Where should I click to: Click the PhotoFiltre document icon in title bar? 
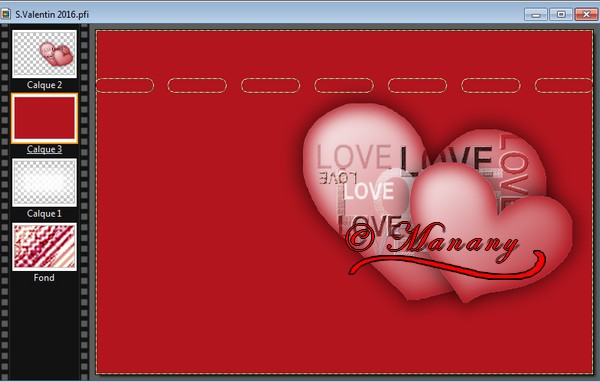[6, 15]
